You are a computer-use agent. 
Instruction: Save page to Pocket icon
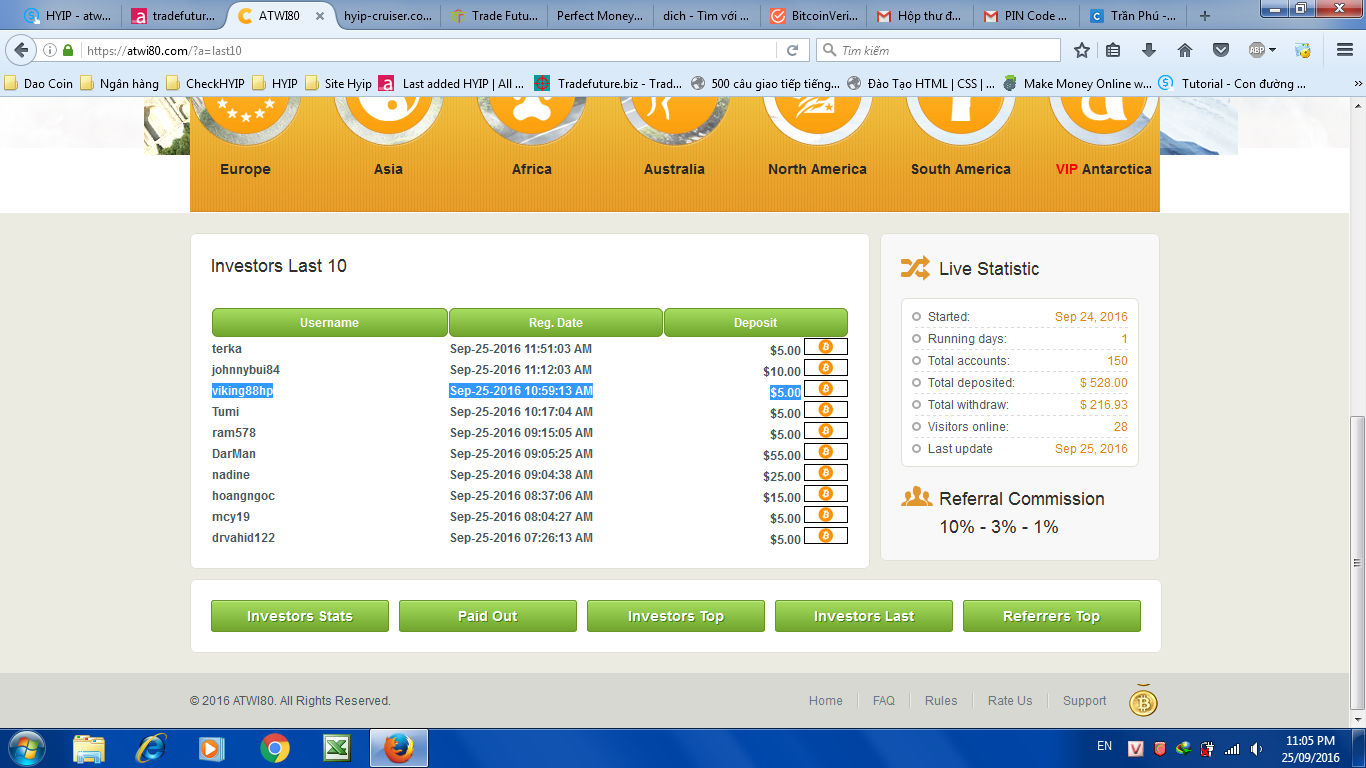tap(1221, 50)
